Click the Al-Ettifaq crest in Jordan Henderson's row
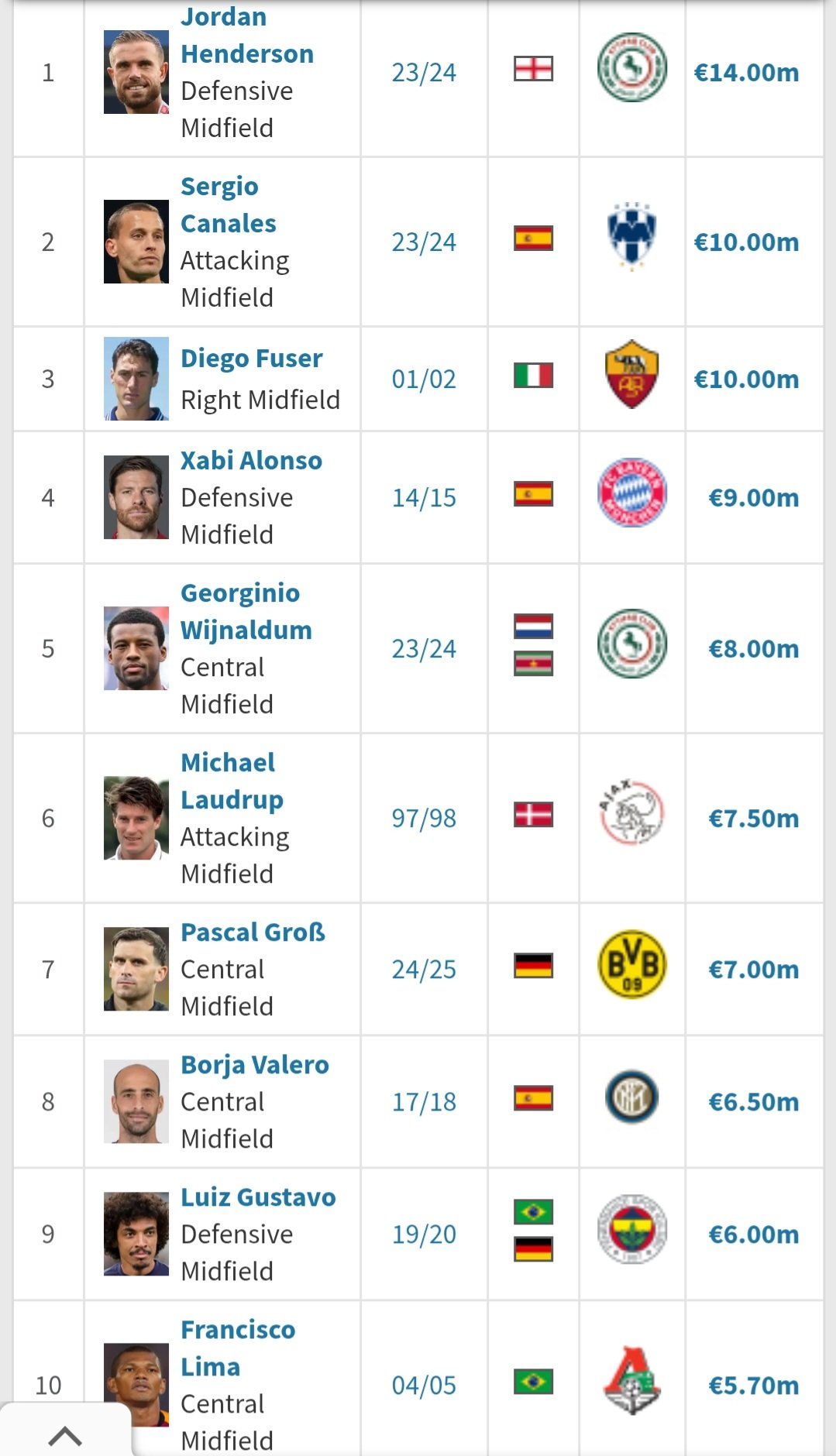The height and width of the screenshot is (1456, 836). pyautogui.click(x=632, y=67)
